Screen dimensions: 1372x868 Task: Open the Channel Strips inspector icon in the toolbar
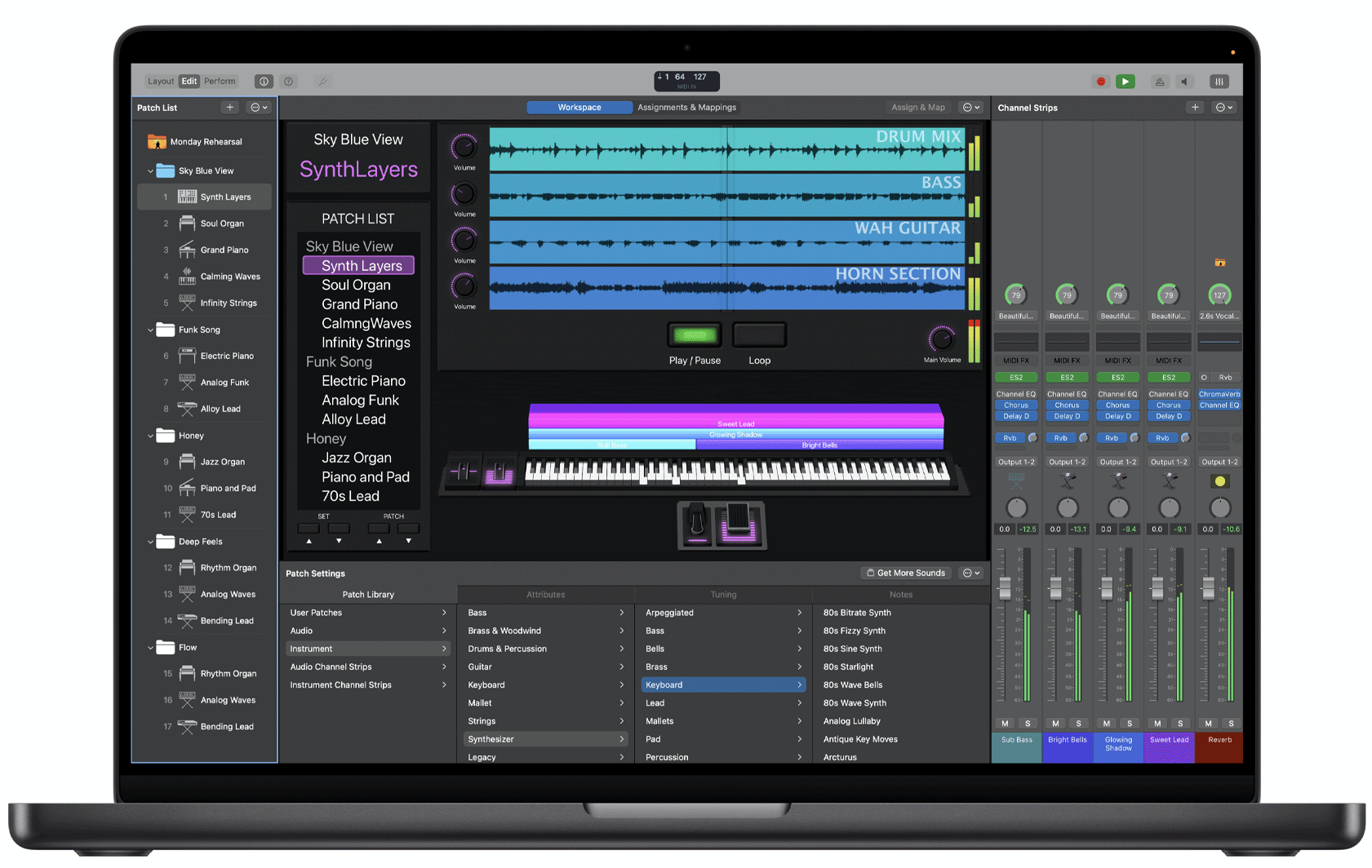point(1219,81)
